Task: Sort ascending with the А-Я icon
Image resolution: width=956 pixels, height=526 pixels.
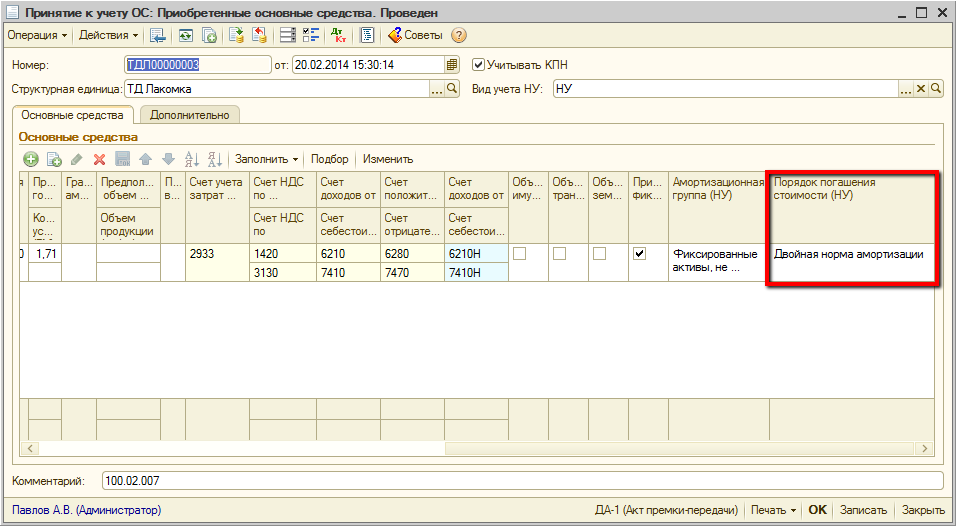Action: 192,159
